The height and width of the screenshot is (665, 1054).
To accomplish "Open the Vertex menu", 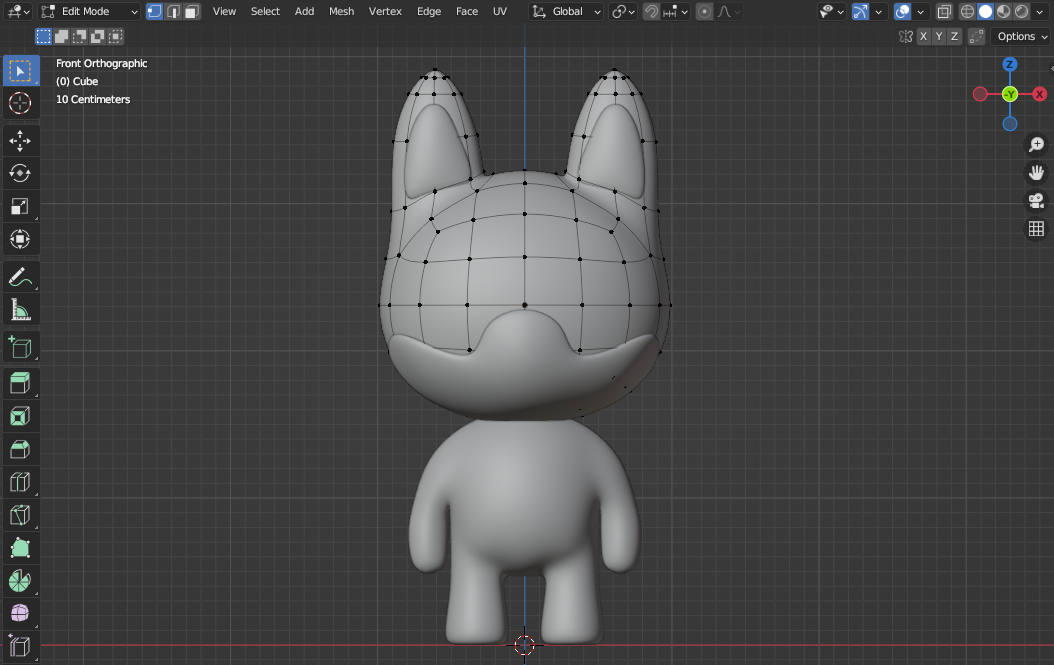I will tap(385, 12).
